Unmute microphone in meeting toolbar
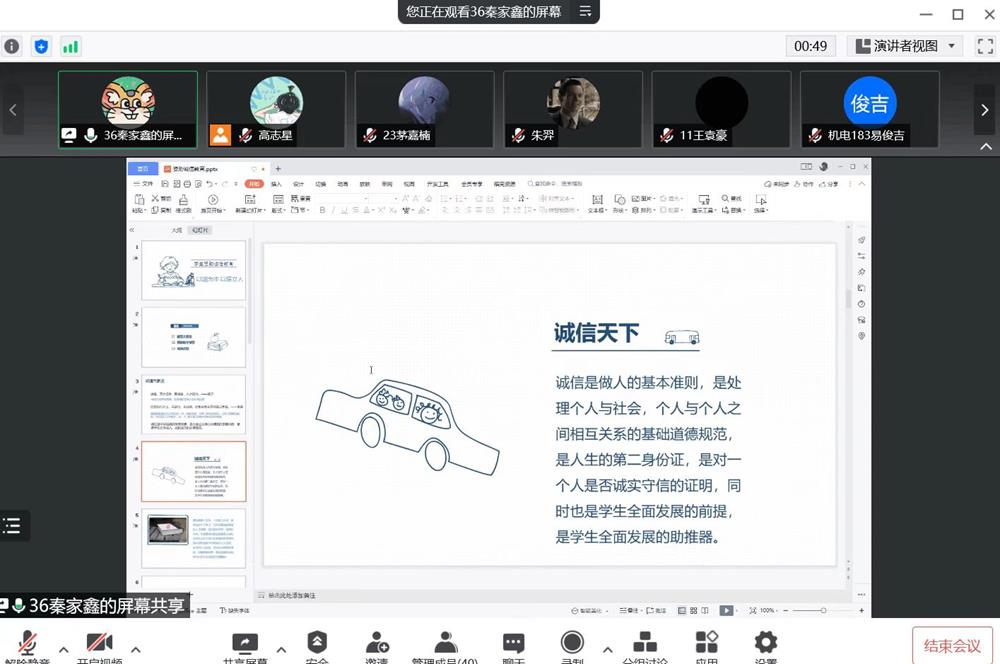The height and width of the screenshot is (664, 1000). pyautogui.click(x=27, y=645)
